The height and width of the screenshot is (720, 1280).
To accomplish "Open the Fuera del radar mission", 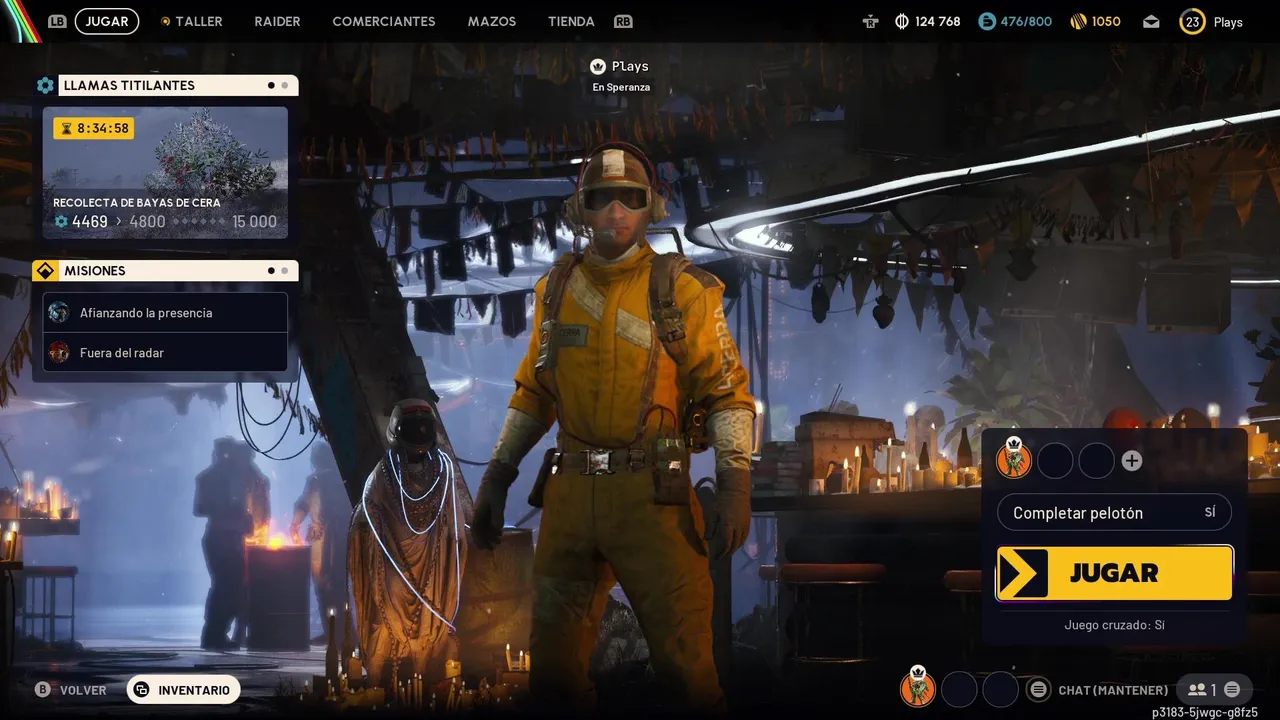I will (165, 353).
